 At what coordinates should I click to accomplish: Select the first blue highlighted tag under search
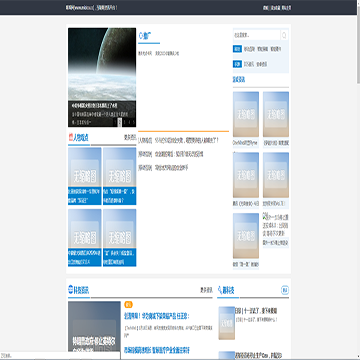[x=237, y=49]
